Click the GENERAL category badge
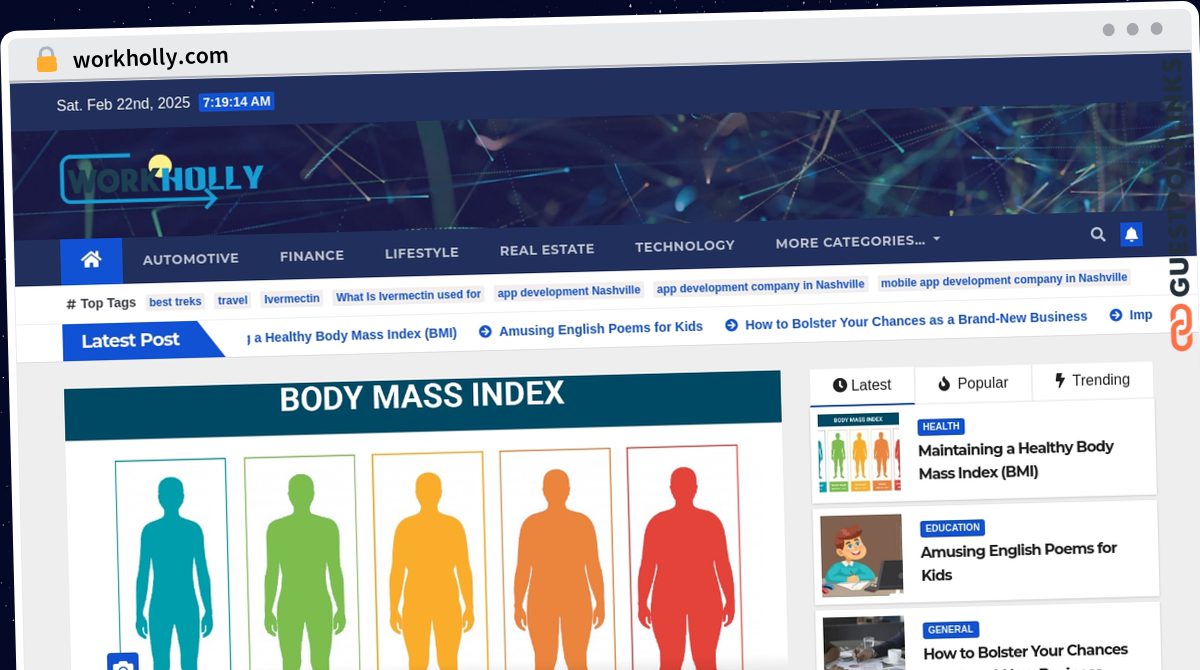 950,630
